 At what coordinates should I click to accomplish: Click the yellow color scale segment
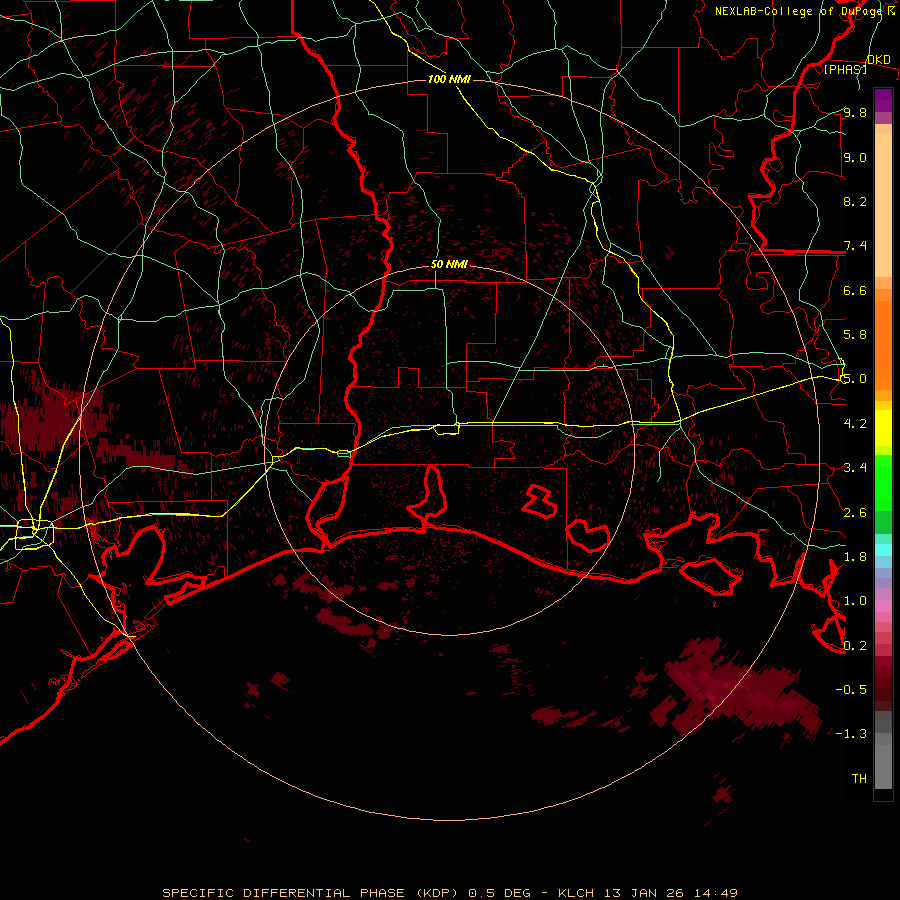(x=883, y=428)
